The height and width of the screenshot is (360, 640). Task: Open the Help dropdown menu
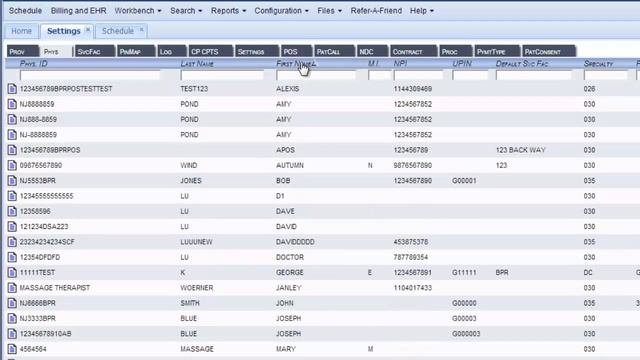[422, 11]
